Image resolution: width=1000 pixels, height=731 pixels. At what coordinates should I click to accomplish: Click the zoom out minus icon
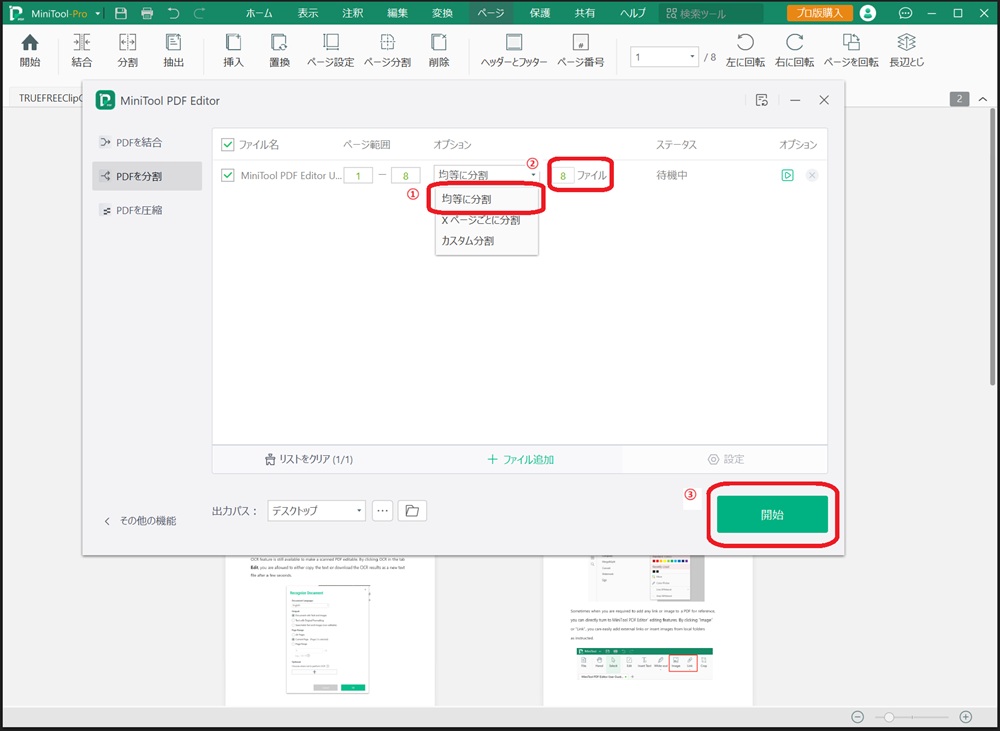[858, 717]
